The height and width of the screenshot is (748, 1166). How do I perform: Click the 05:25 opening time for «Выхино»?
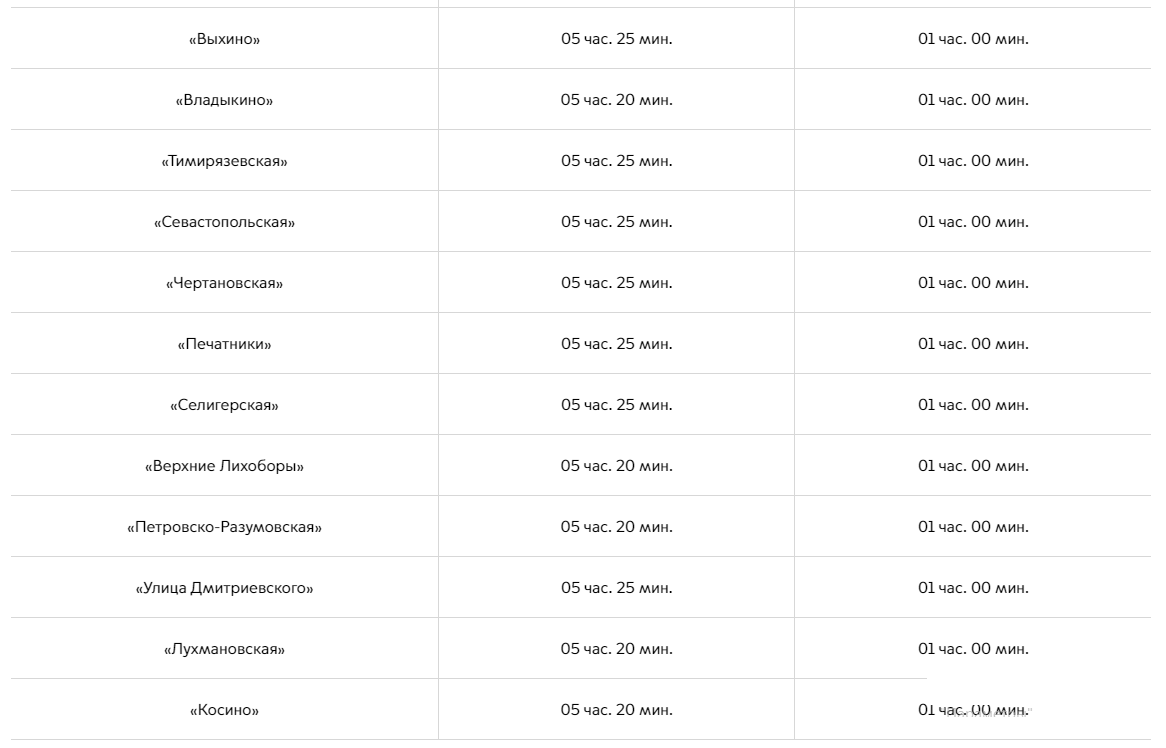tap(616, 39)
